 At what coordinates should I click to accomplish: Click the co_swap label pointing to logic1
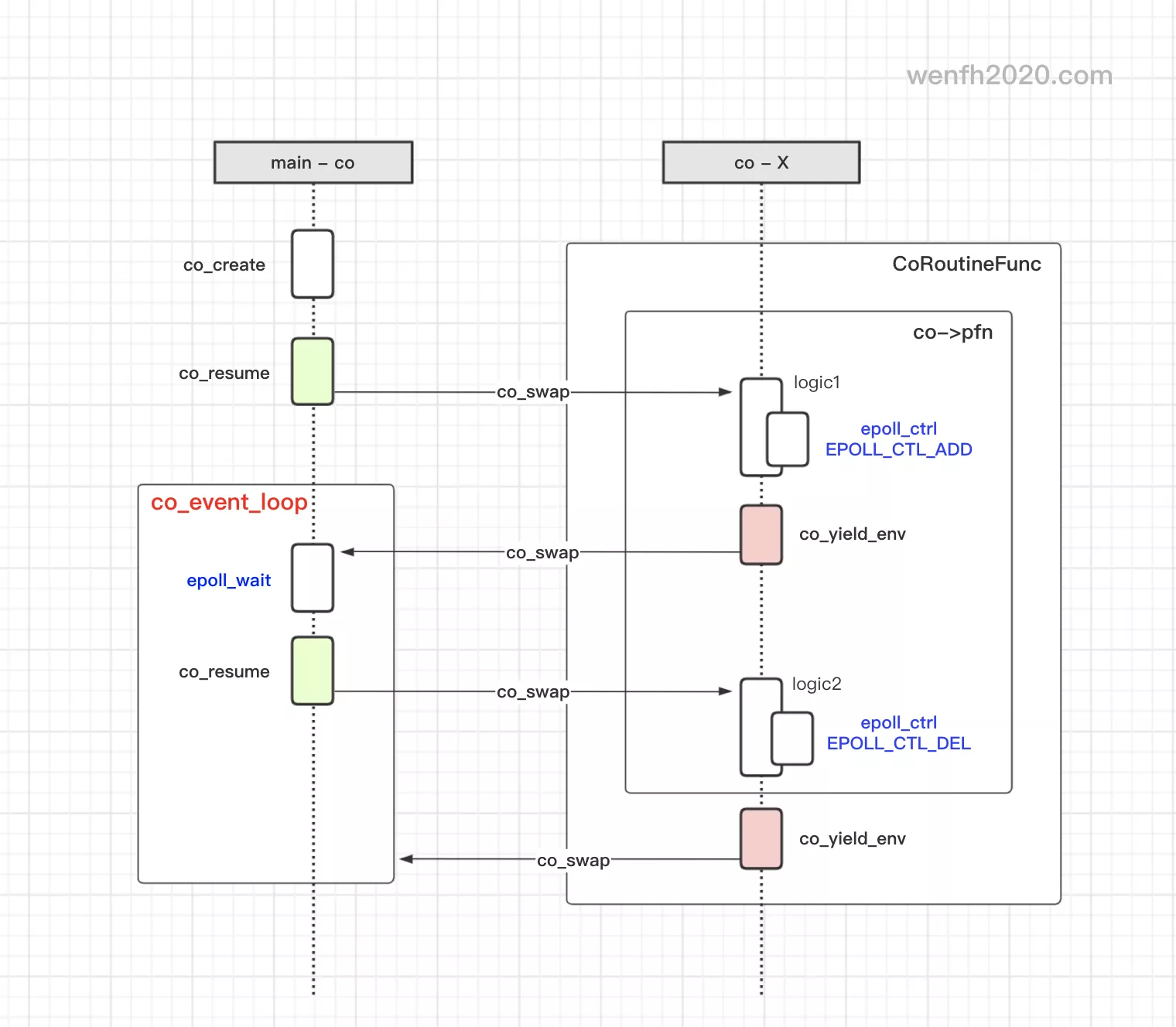[532, 392]
